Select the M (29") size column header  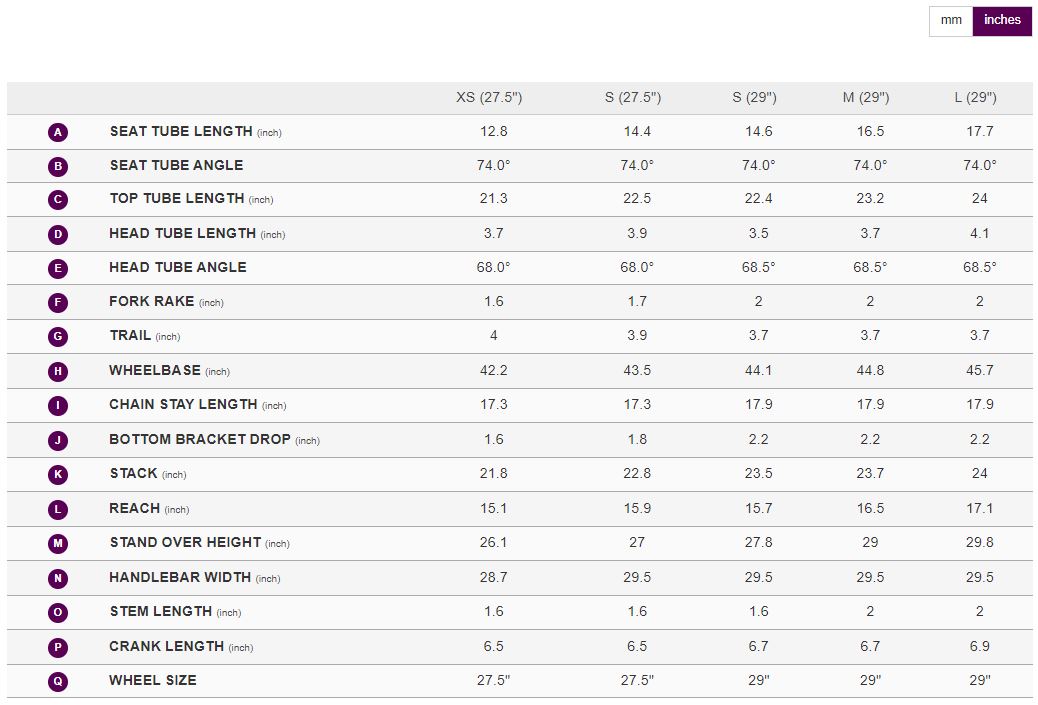(866, 98)
